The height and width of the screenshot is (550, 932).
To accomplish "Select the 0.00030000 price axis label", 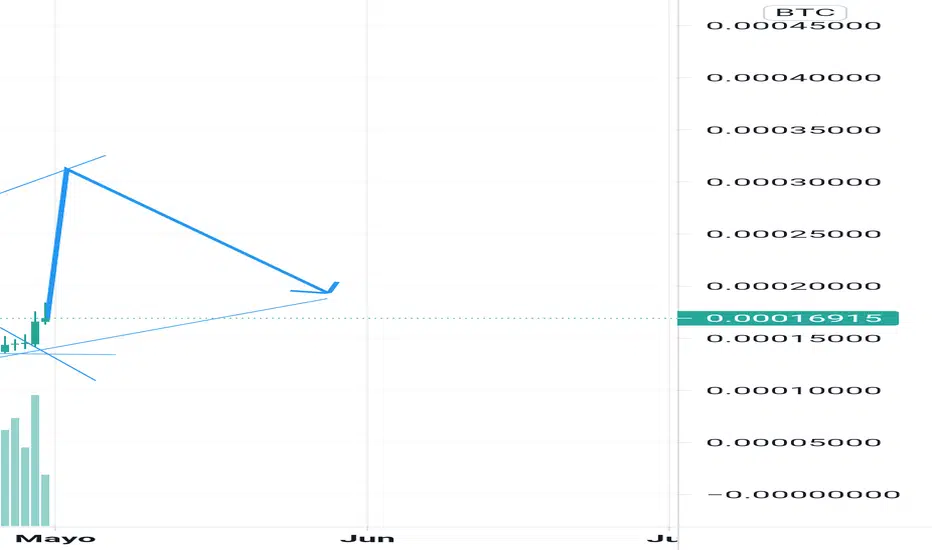I will [x=793, y=182].
